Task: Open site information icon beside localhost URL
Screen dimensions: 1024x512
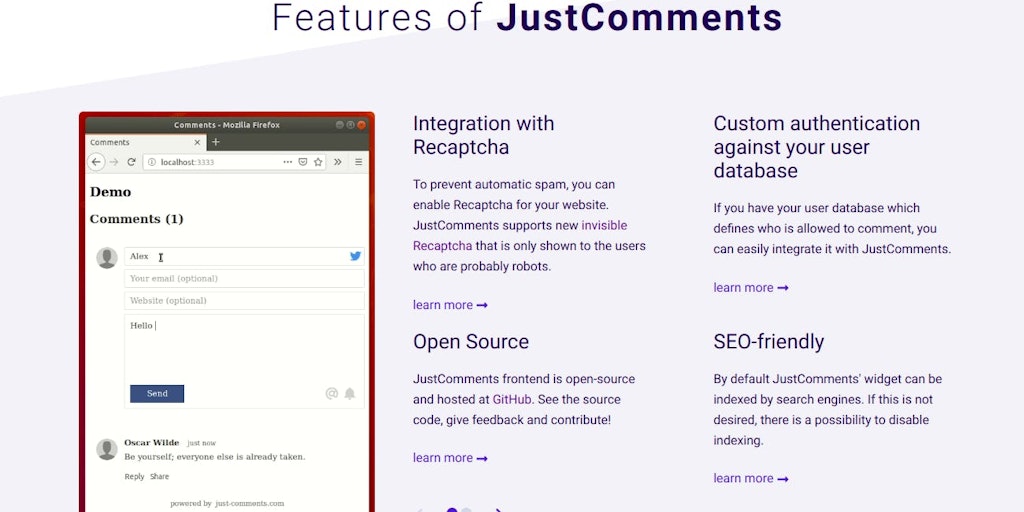Action: click(x=152, y=162)
